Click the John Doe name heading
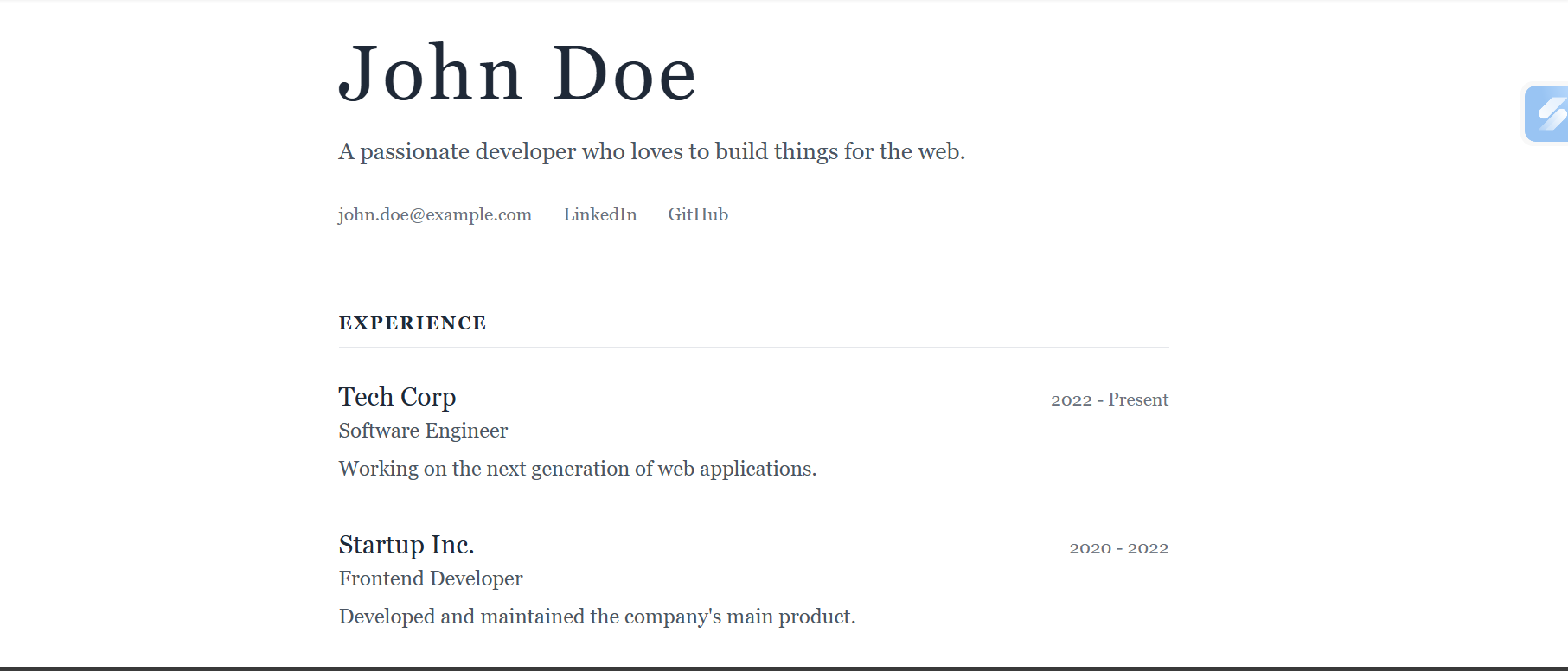 pos(516,74)
